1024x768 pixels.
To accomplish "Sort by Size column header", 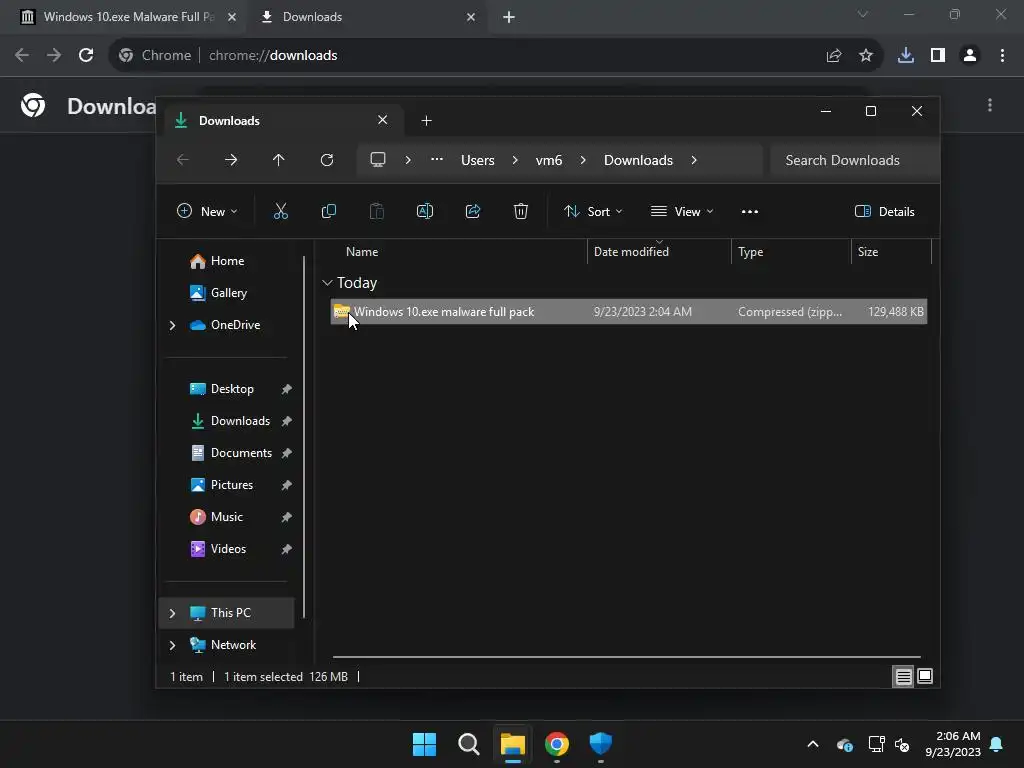I will coord(867,251).
